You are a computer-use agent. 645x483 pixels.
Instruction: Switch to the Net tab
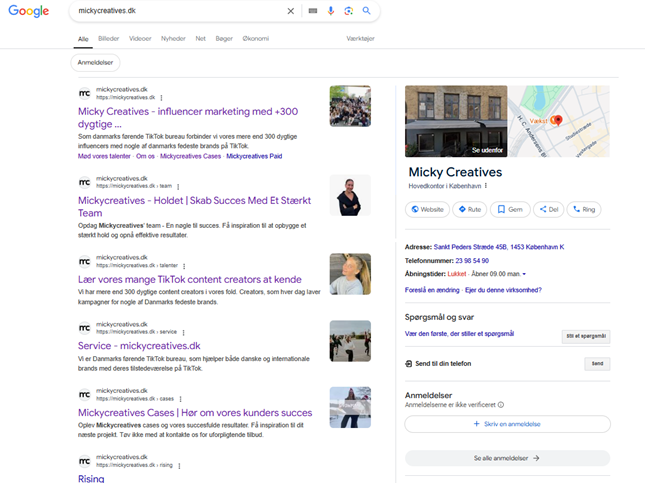pyautogui.click(x=200, y=39)
